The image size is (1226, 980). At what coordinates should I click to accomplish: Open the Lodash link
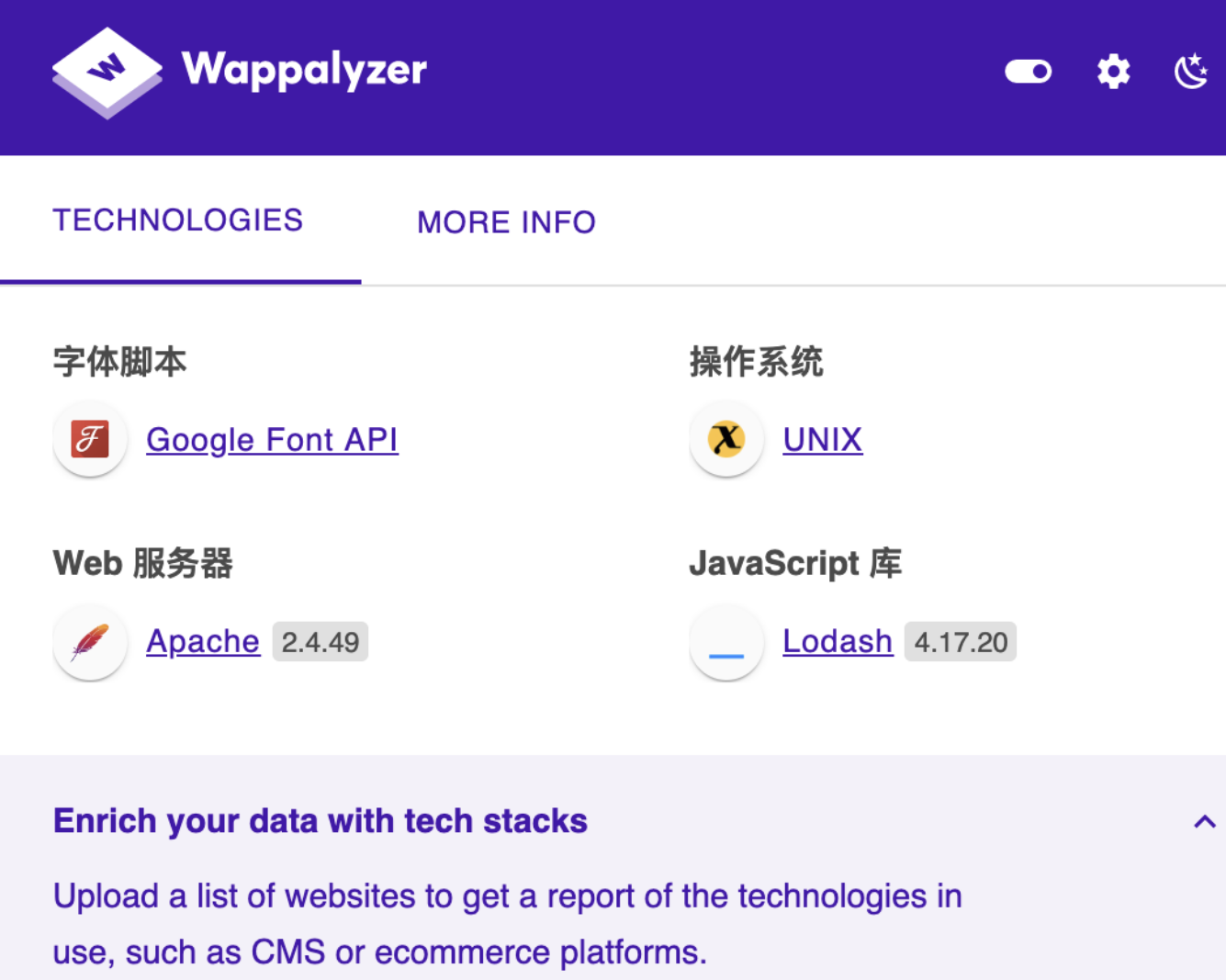point(837,641)
